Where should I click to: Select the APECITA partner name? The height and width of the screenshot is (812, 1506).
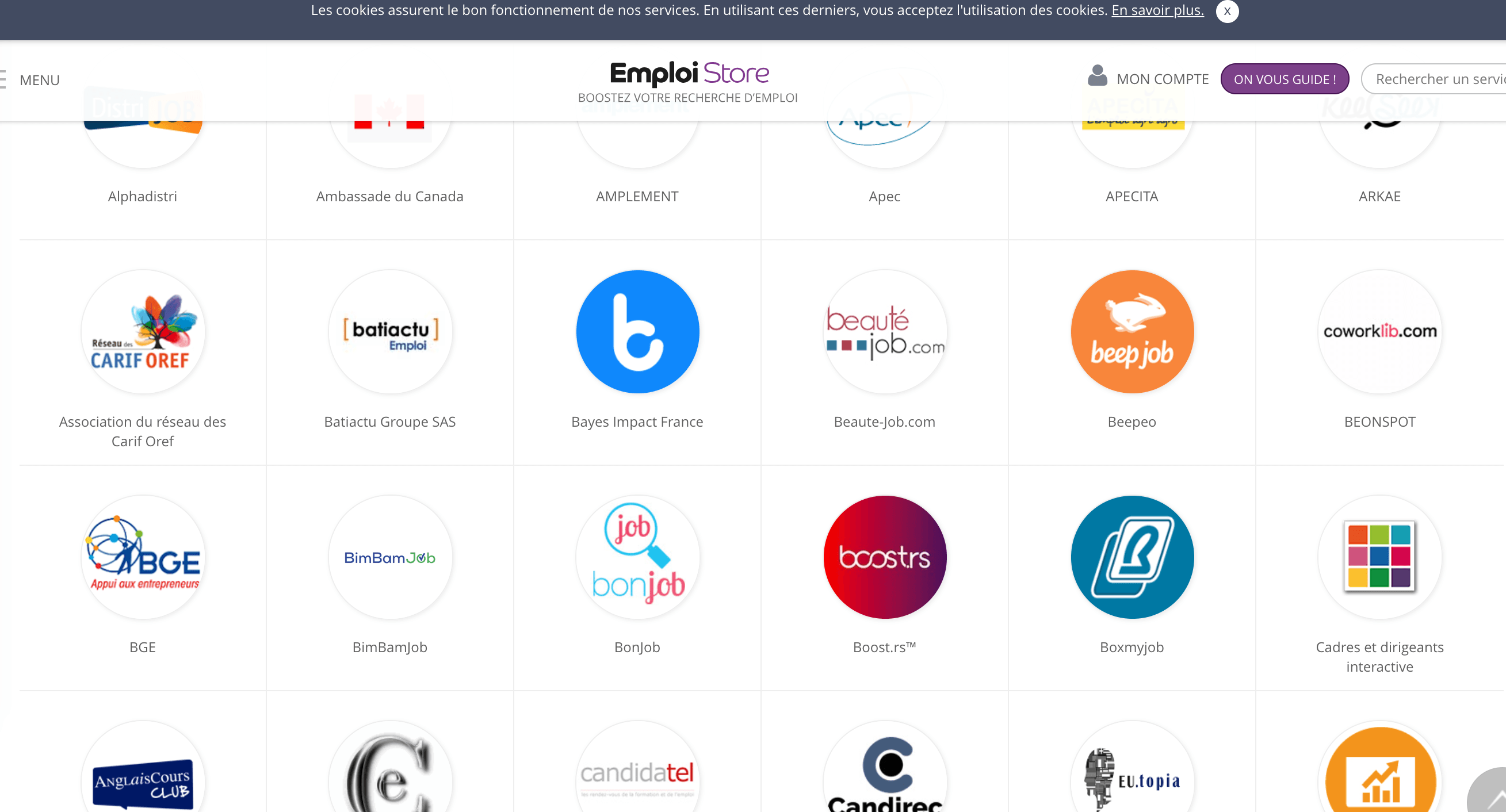pyautogui.click(x=1132, y=197)
